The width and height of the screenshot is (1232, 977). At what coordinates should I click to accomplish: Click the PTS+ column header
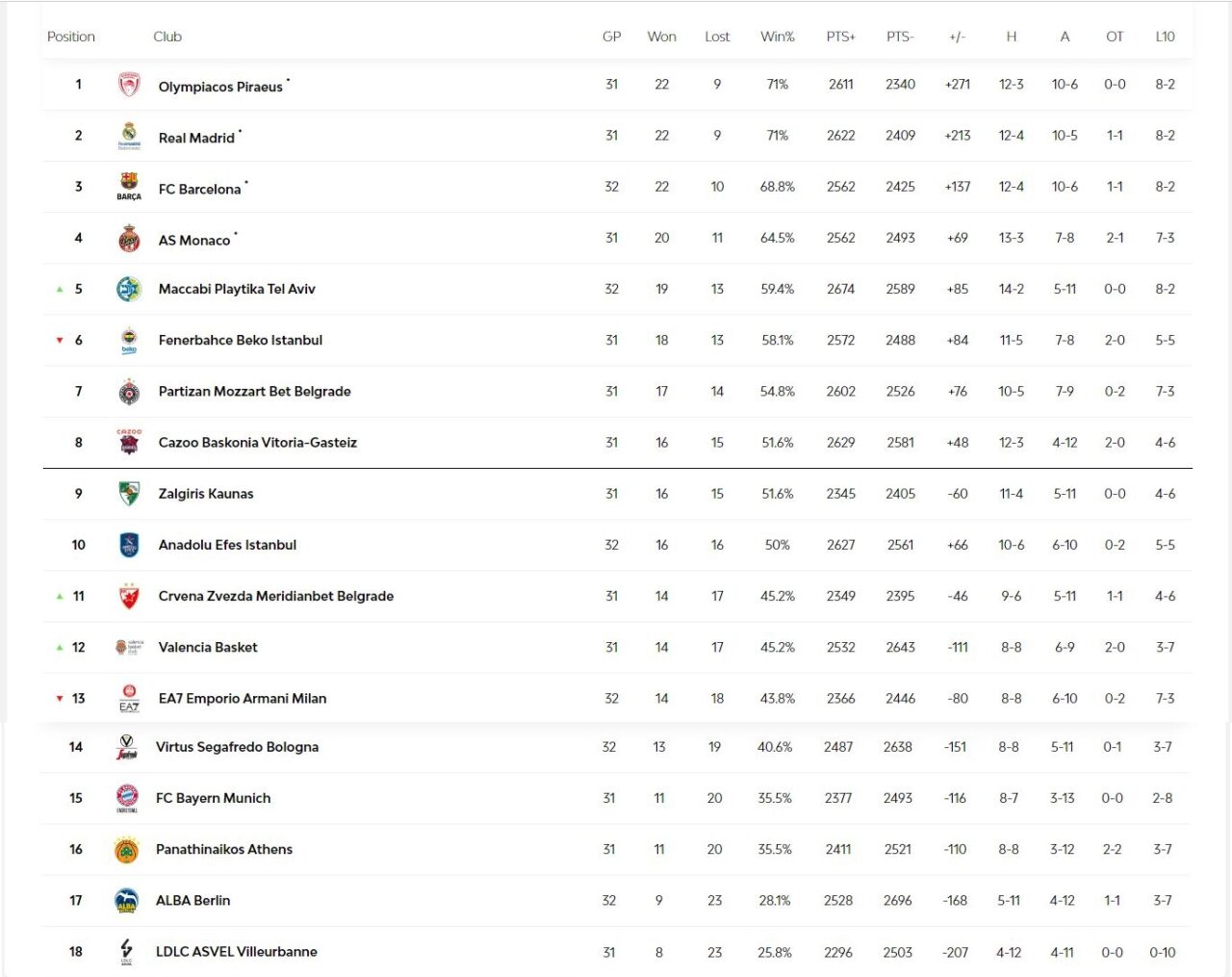[840, 37]
